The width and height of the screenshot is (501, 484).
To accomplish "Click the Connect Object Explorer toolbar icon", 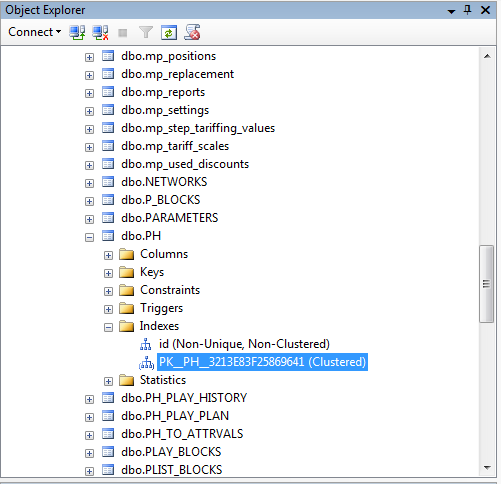I will (x=77, y=33).
